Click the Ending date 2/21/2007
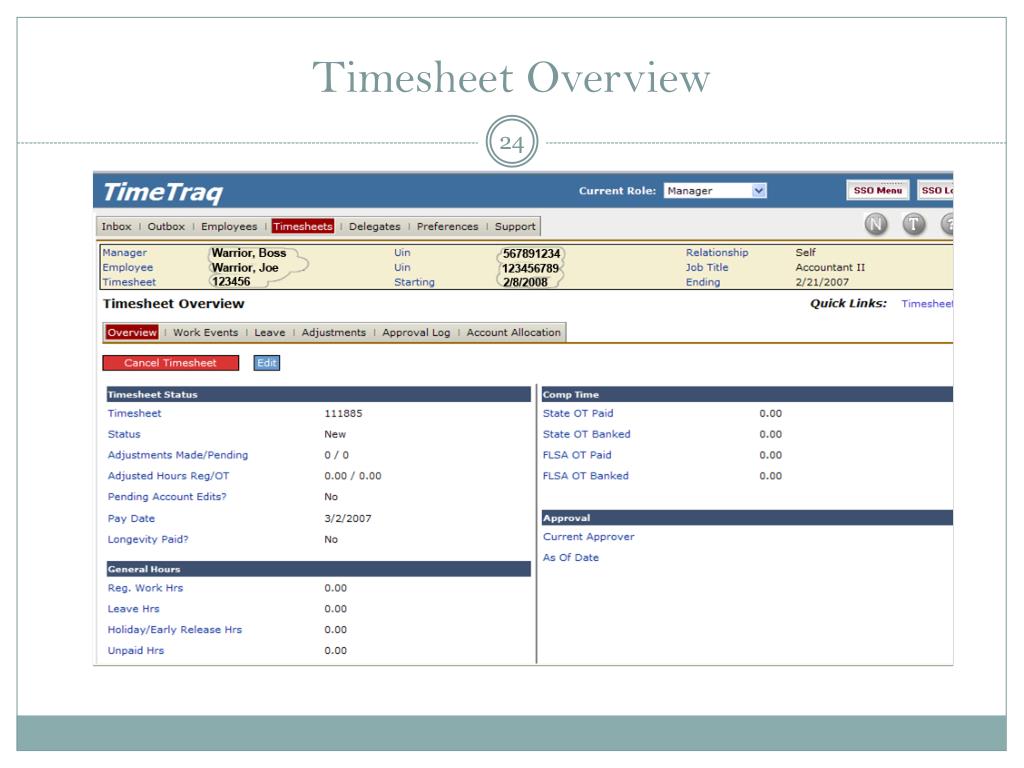The width and height of the screenshot is (1024, 768). (822, 282)
